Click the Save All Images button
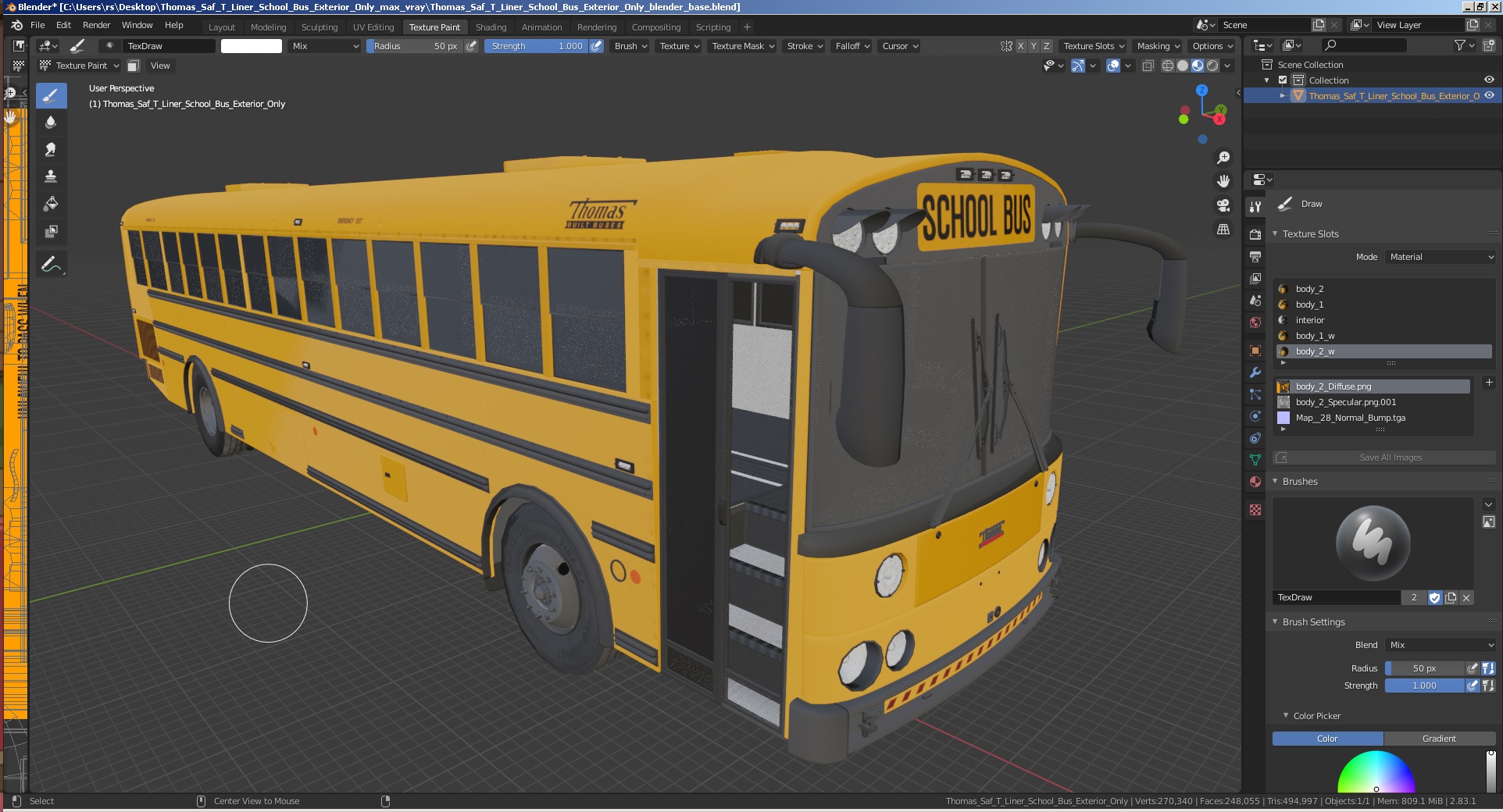The width and height of the screenshot is (1503, 812). click(x=1384, y=458)
